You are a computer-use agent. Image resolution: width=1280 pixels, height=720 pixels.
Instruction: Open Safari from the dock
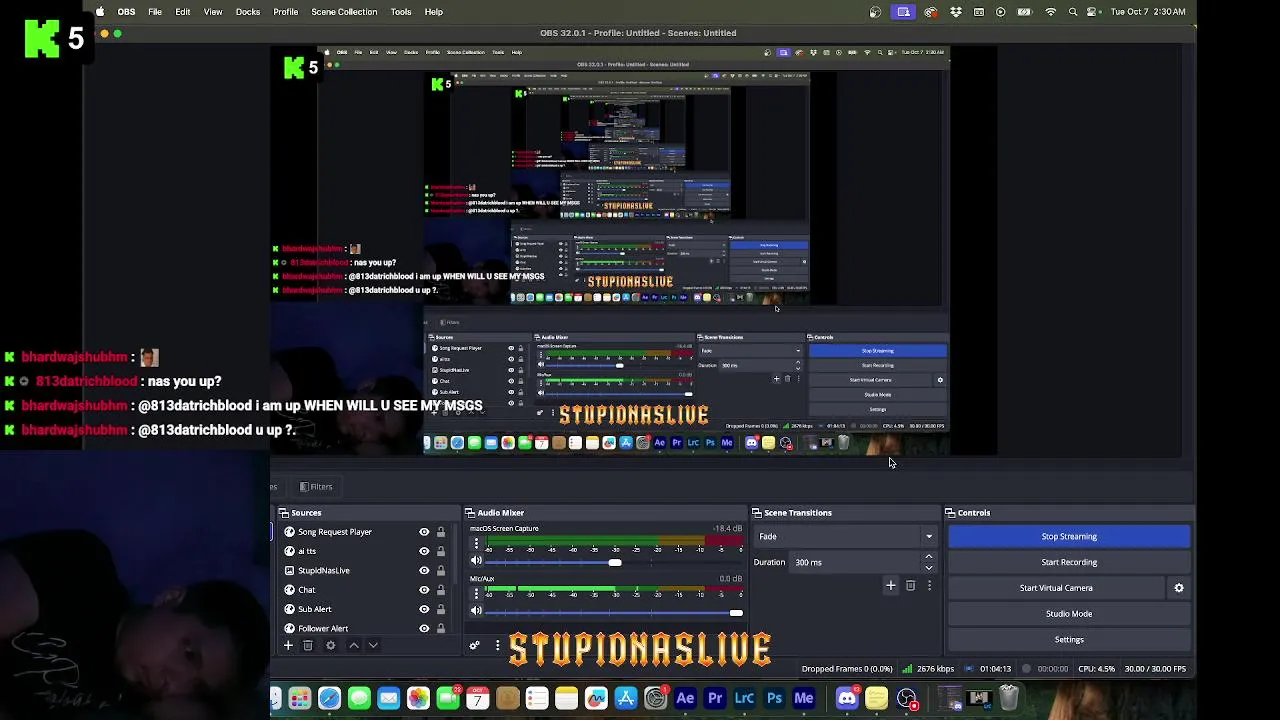[x=329, y=698]
